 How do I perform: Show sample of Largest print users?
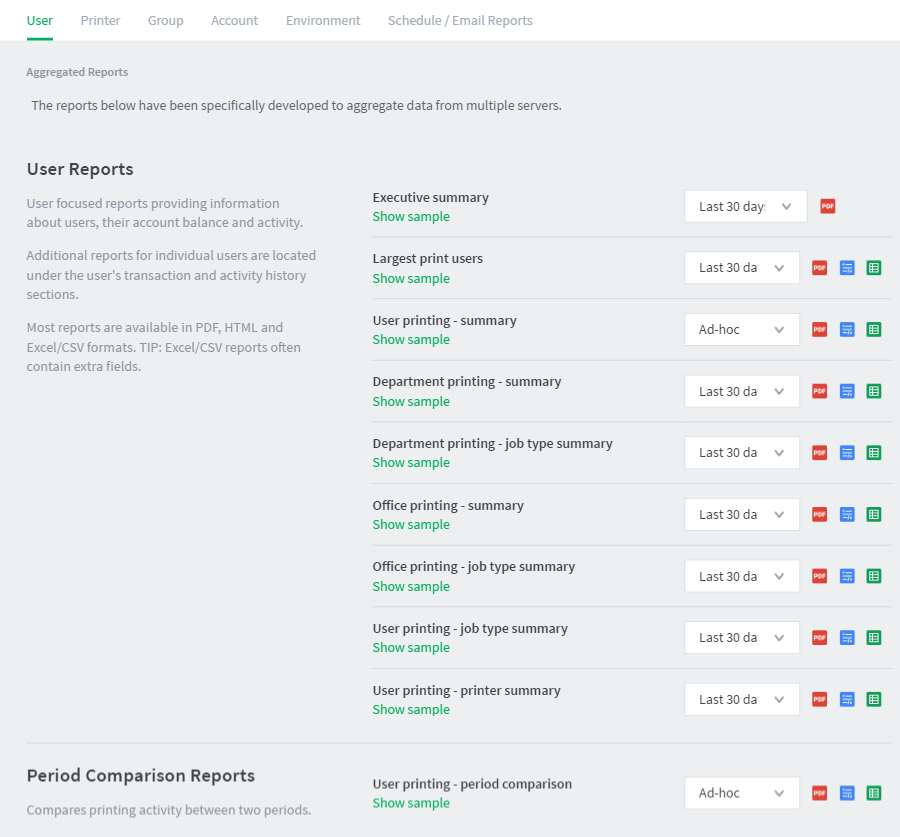(411, 278)
